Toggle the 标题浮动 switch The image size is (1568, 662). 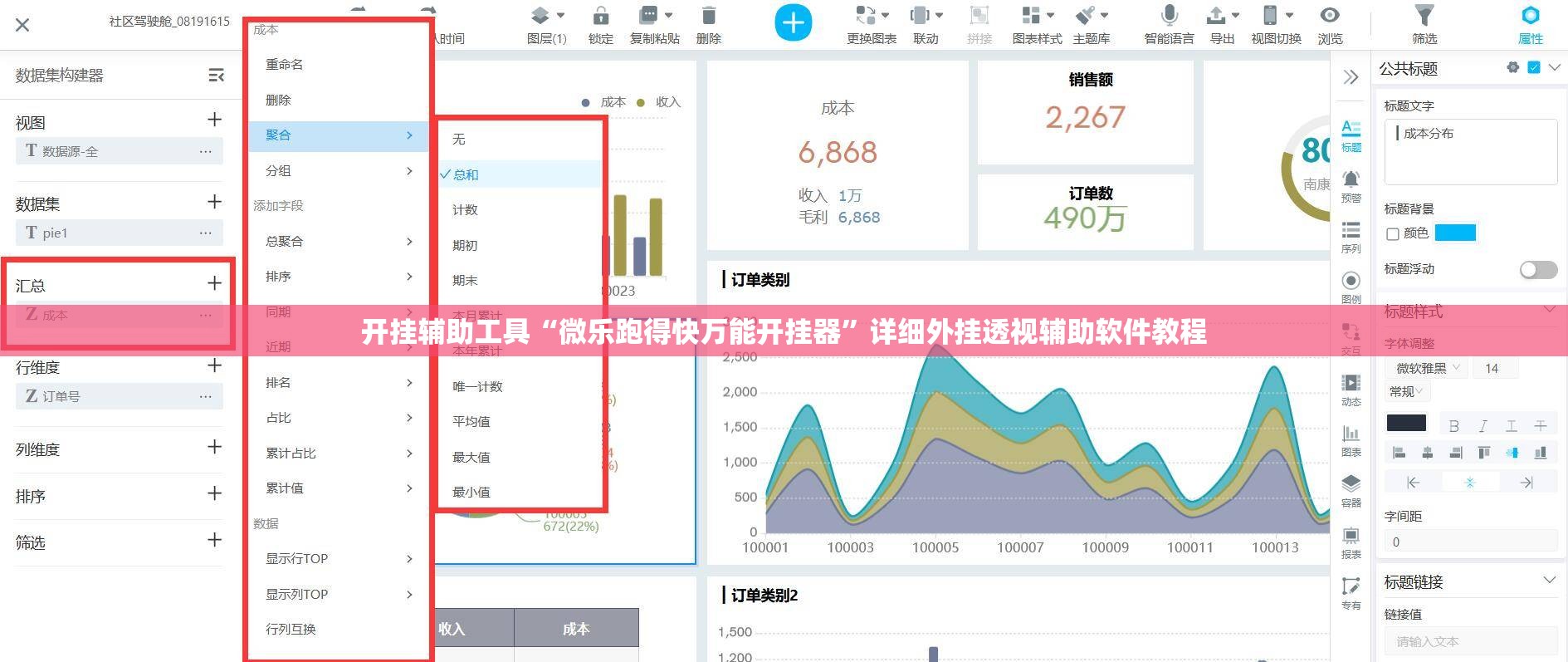1538,269
